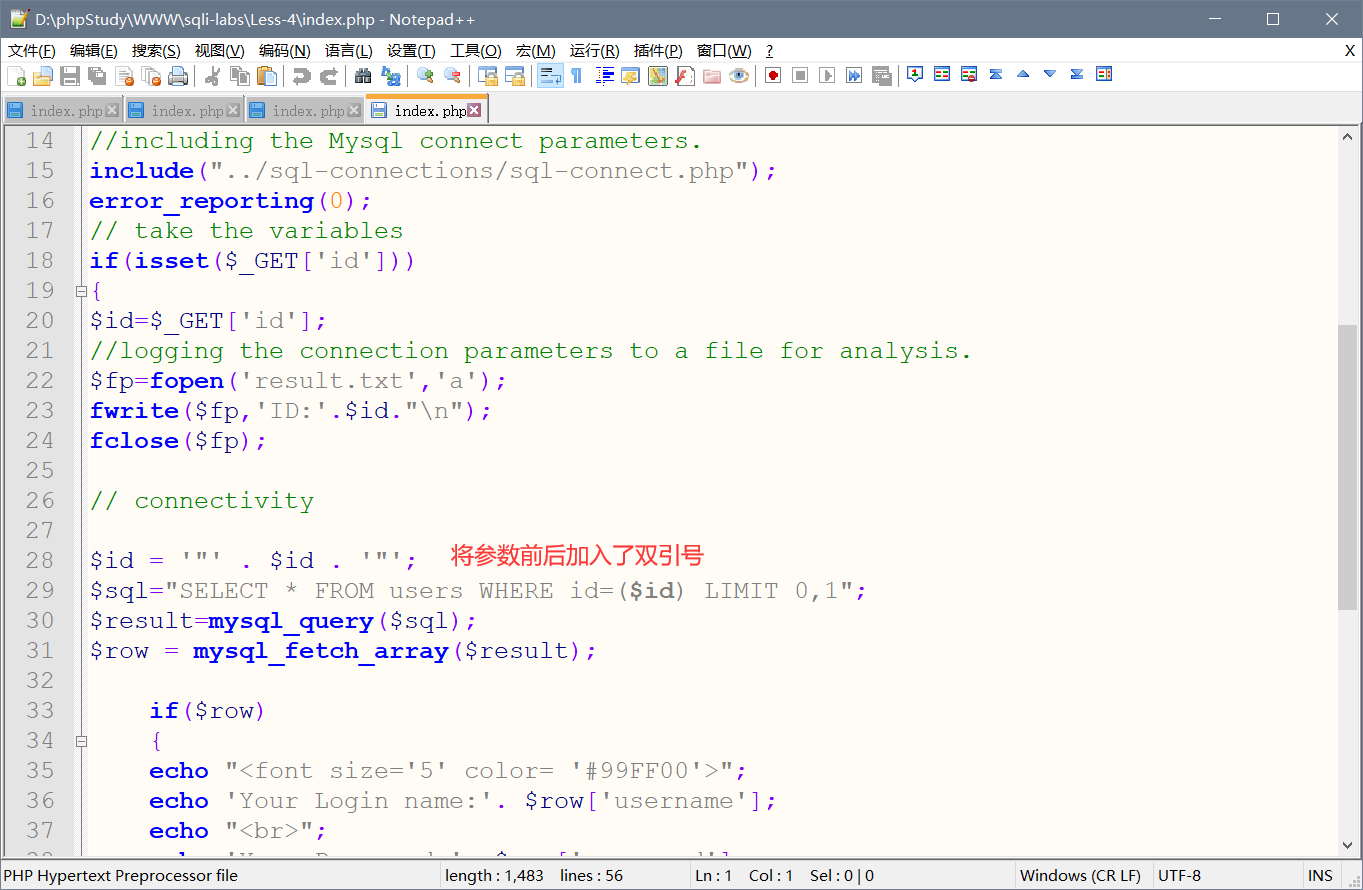
Task: Open search with the Find binoculars icon
Action: (364, 75)
